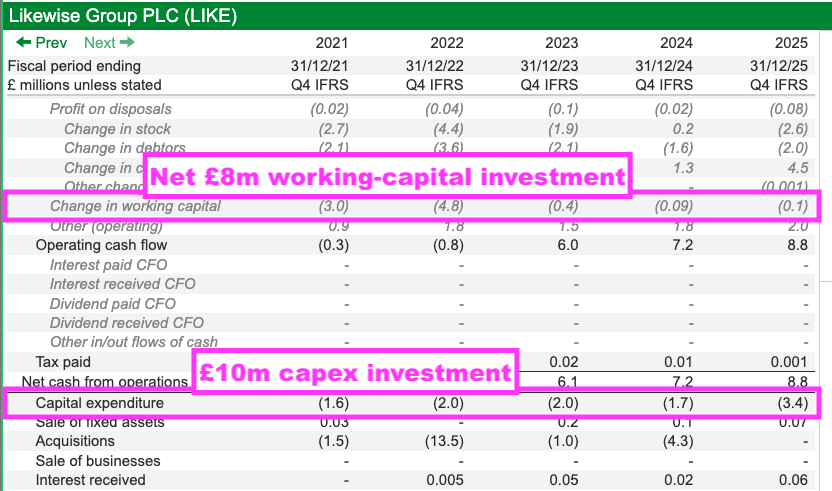Click the Change in working capital row label
The width and height of the screenshot is (832, 491).
tap(135, 206)
